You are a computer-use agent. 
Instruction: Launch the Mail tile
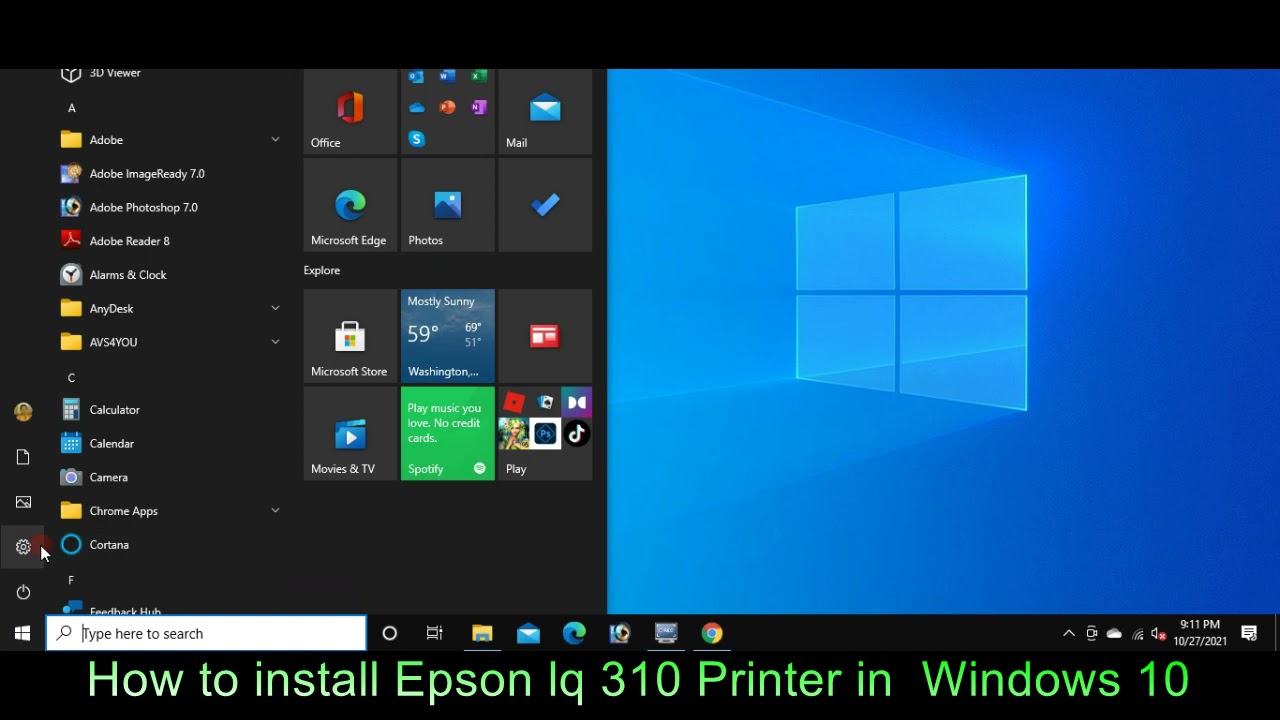point(545,111)
